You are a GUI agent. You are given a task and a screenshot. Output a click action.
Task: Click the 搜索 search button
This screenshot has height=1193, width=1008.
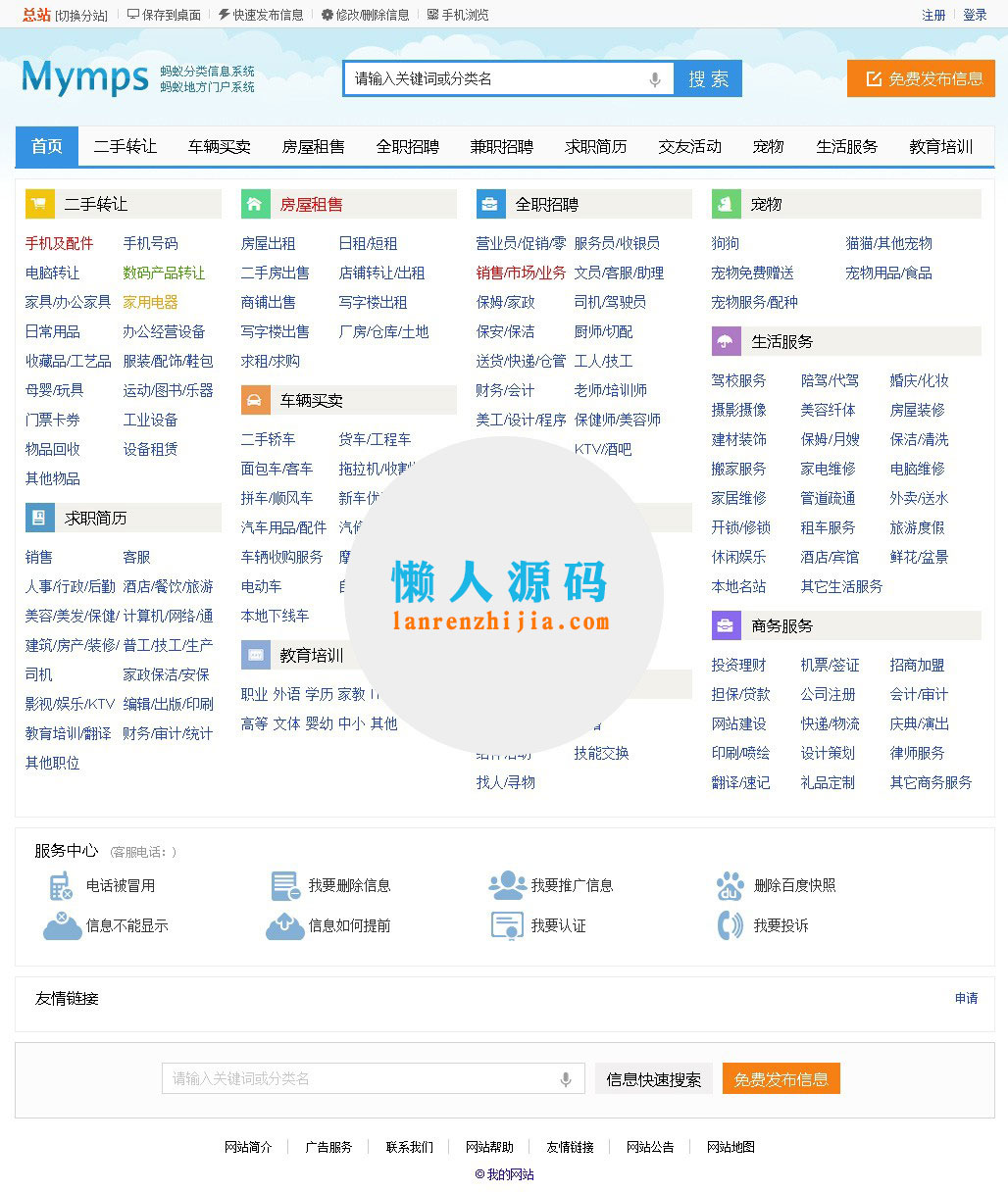pyautogui.click(x=707, y=78)
